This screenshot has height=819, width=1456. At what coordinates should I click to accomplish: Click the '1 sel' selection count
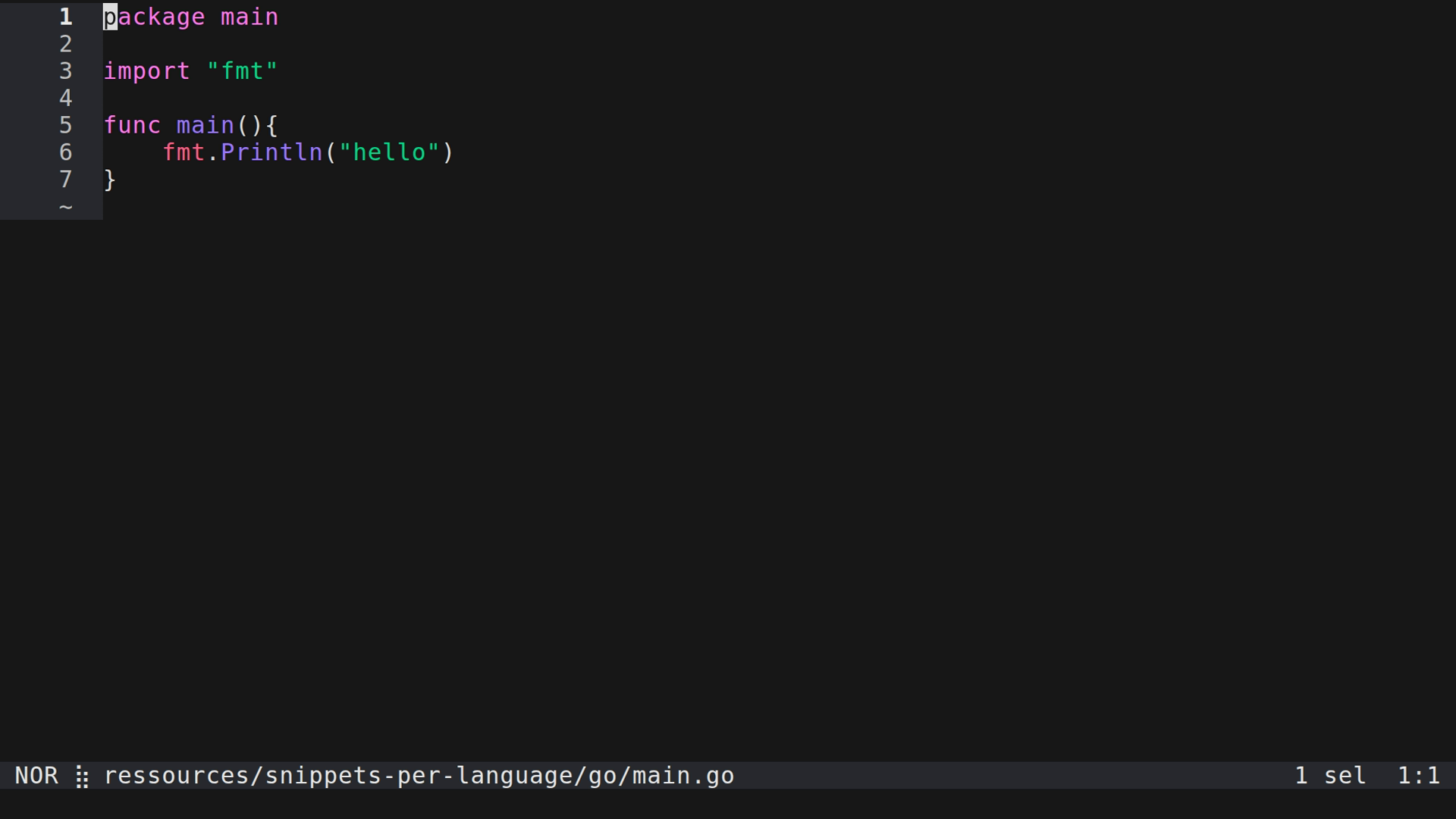click(x=1330, y=776)
